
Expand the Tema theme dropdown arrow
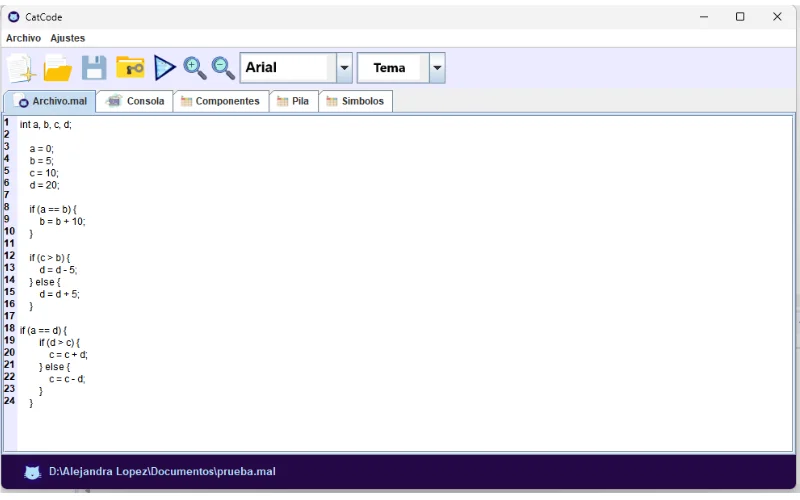437,68
